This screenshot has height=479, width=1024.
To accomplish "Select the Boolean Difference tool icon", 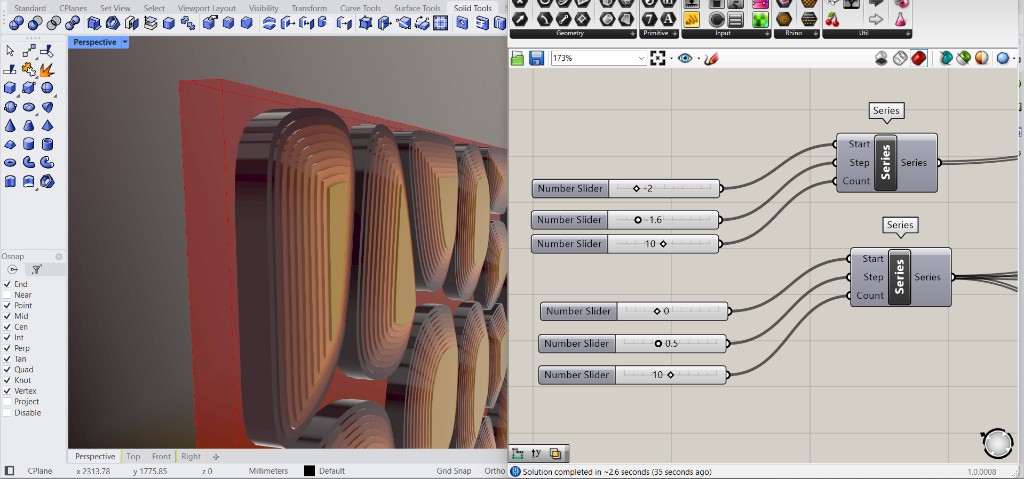I will click(35, 24).
